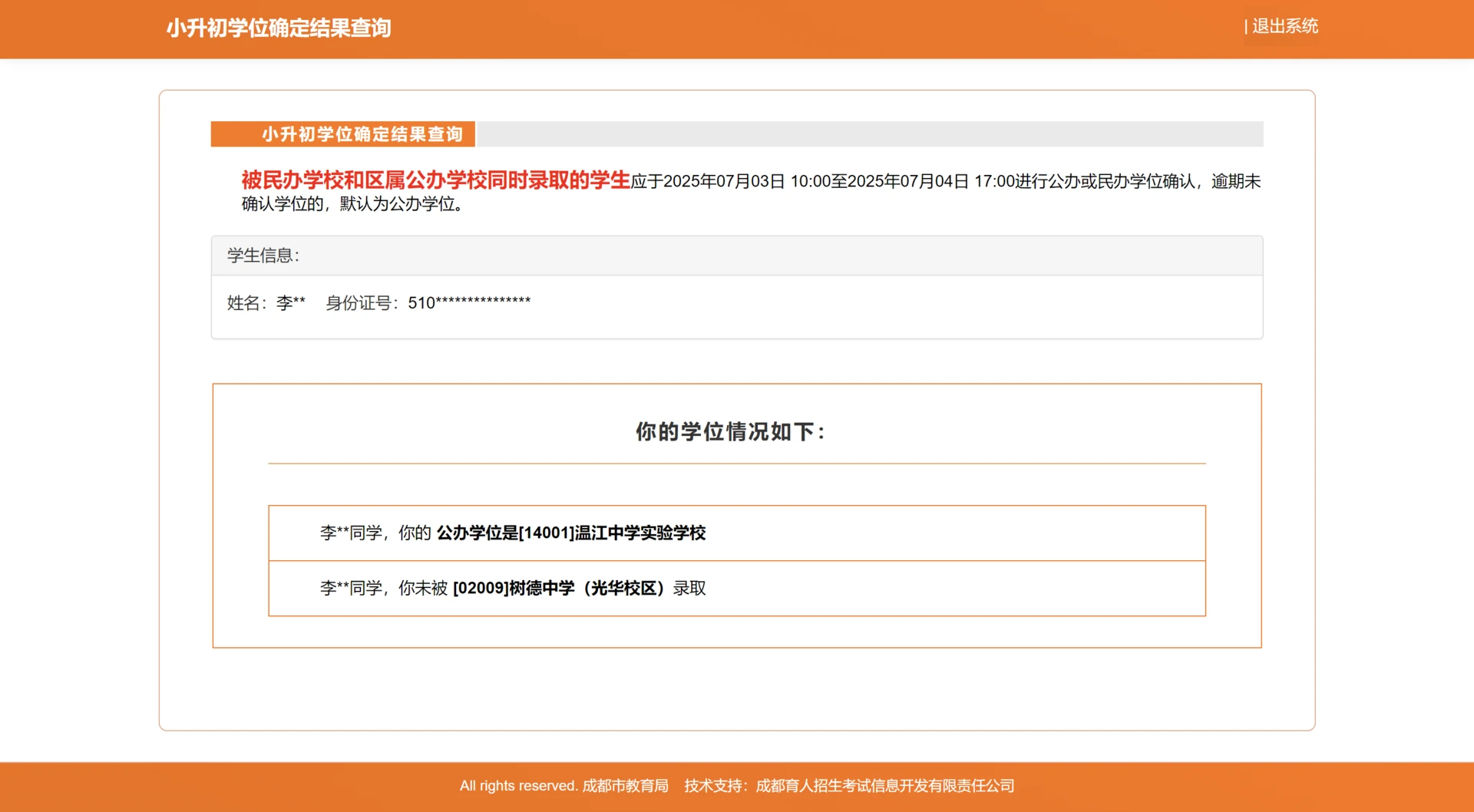Click the masked 身份证号 510 number
The width and height of the screenshot is (1474, 812).
[468, 303]
